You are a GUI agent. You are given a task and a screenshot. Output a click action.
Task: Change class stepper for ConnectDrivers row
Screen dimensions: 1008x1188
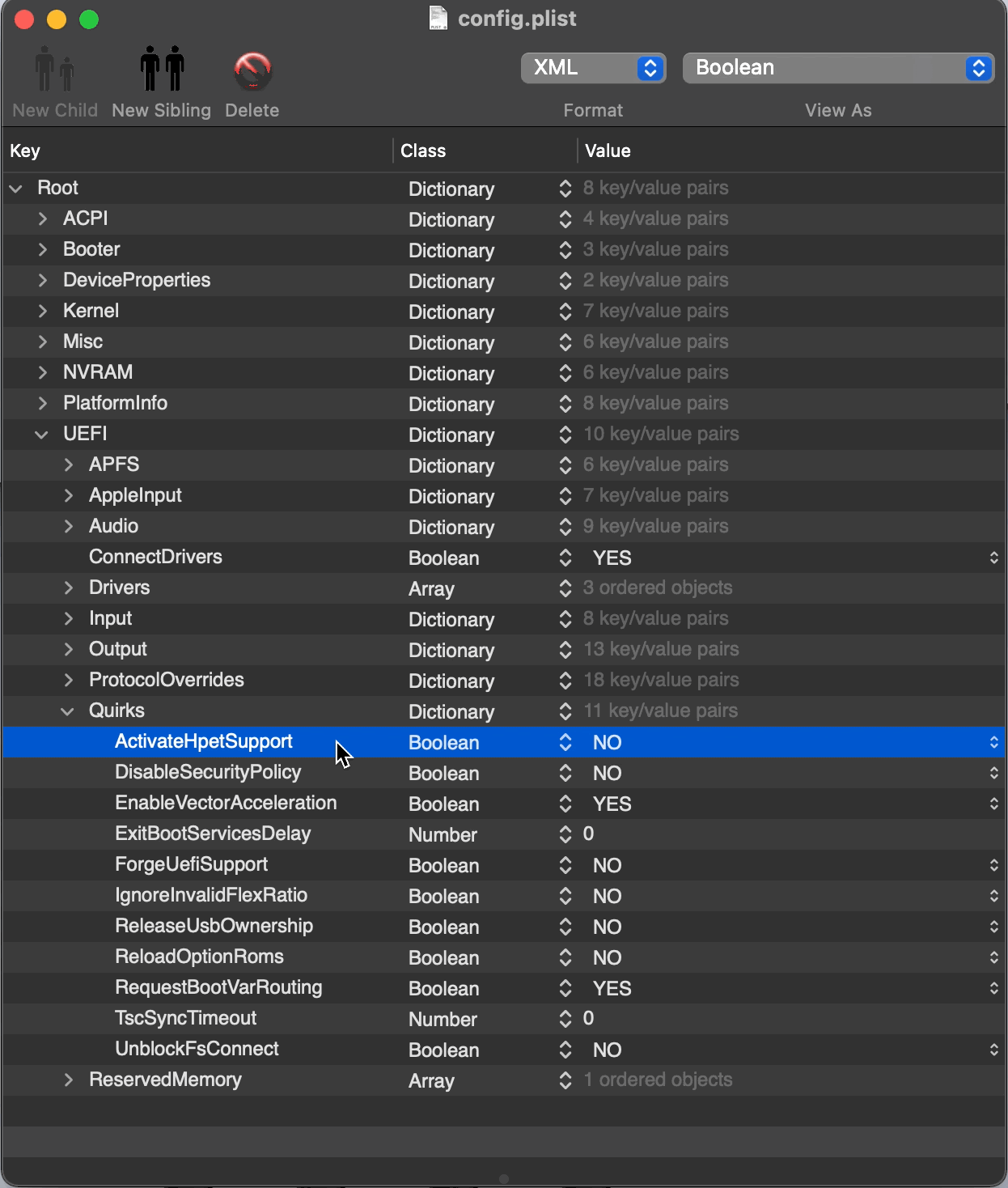[565, 558]
